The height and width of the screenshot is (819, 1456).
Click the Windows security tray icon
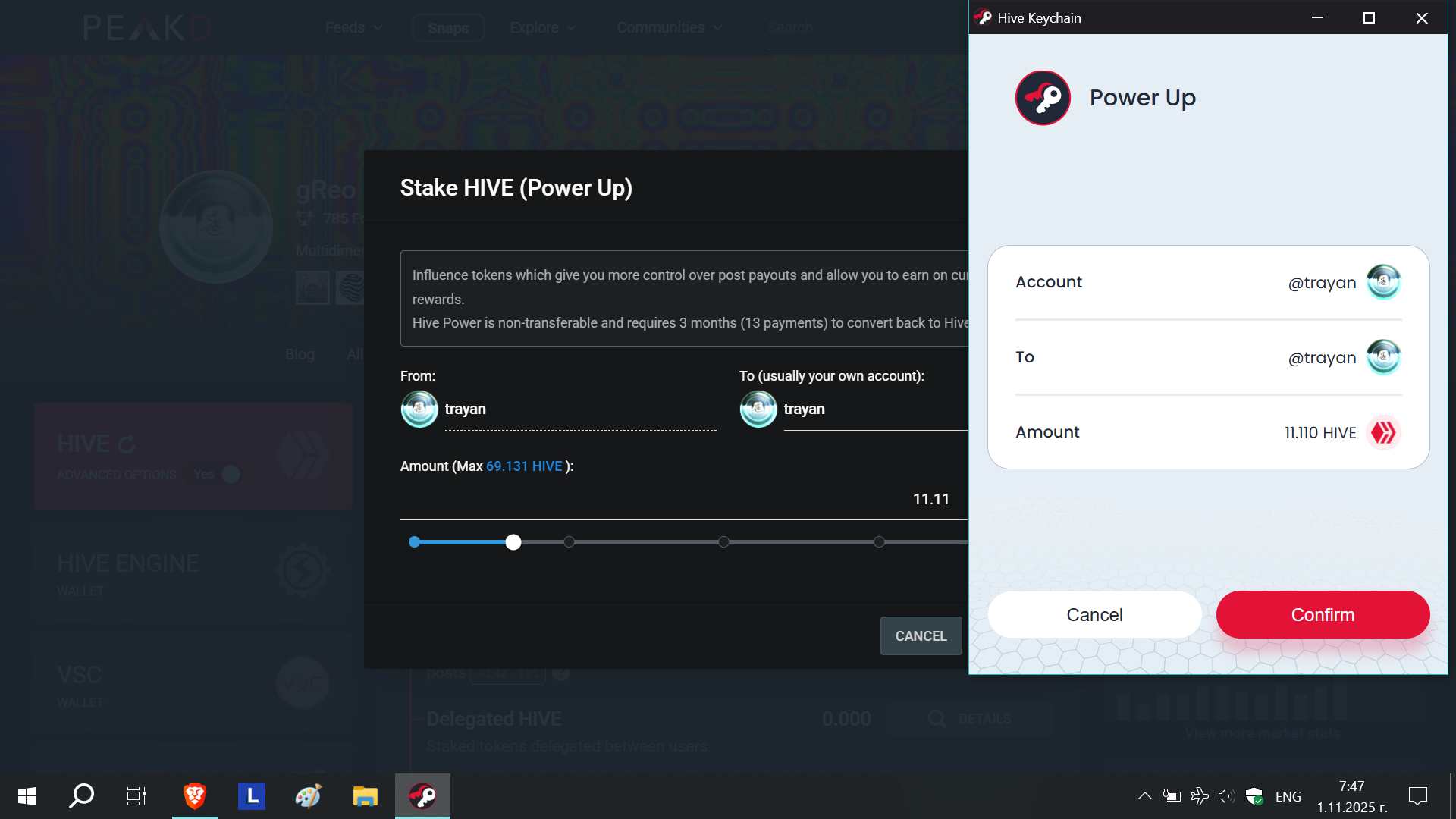[x=1254, y=796]
